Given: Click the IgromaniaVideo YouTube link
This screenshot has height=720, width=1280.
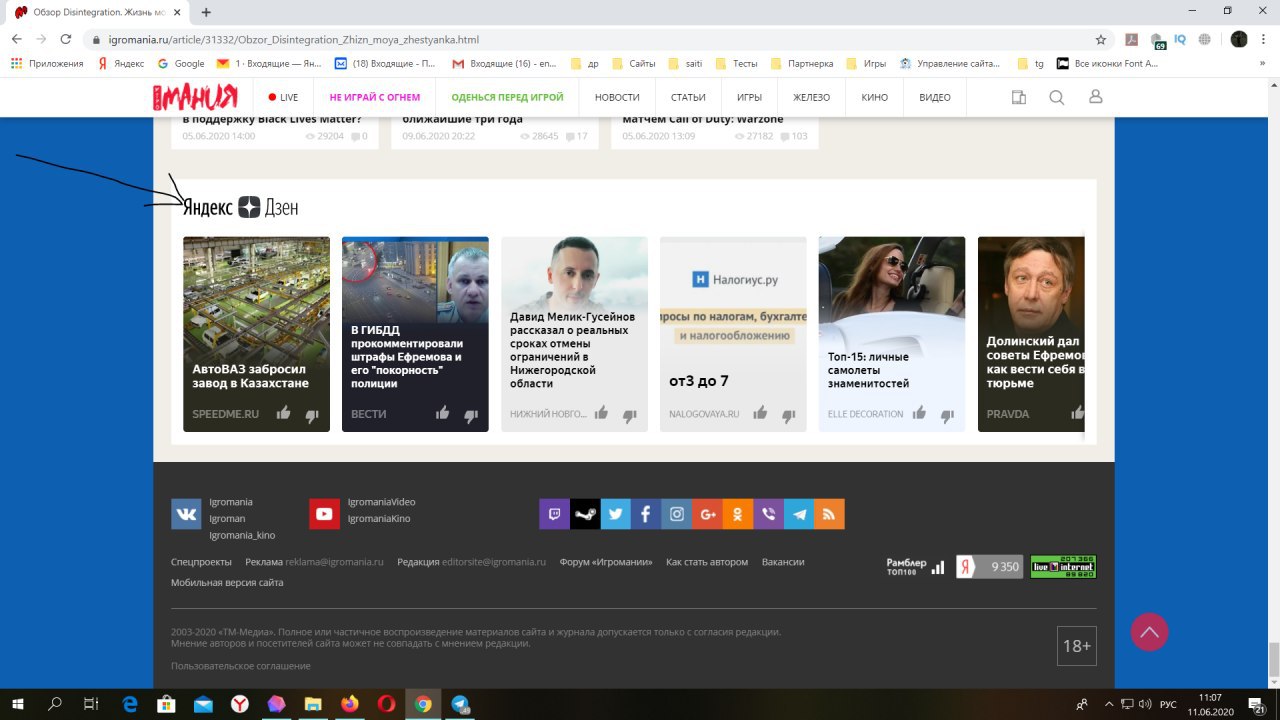Looking at the screenshot, I should 381,502.
